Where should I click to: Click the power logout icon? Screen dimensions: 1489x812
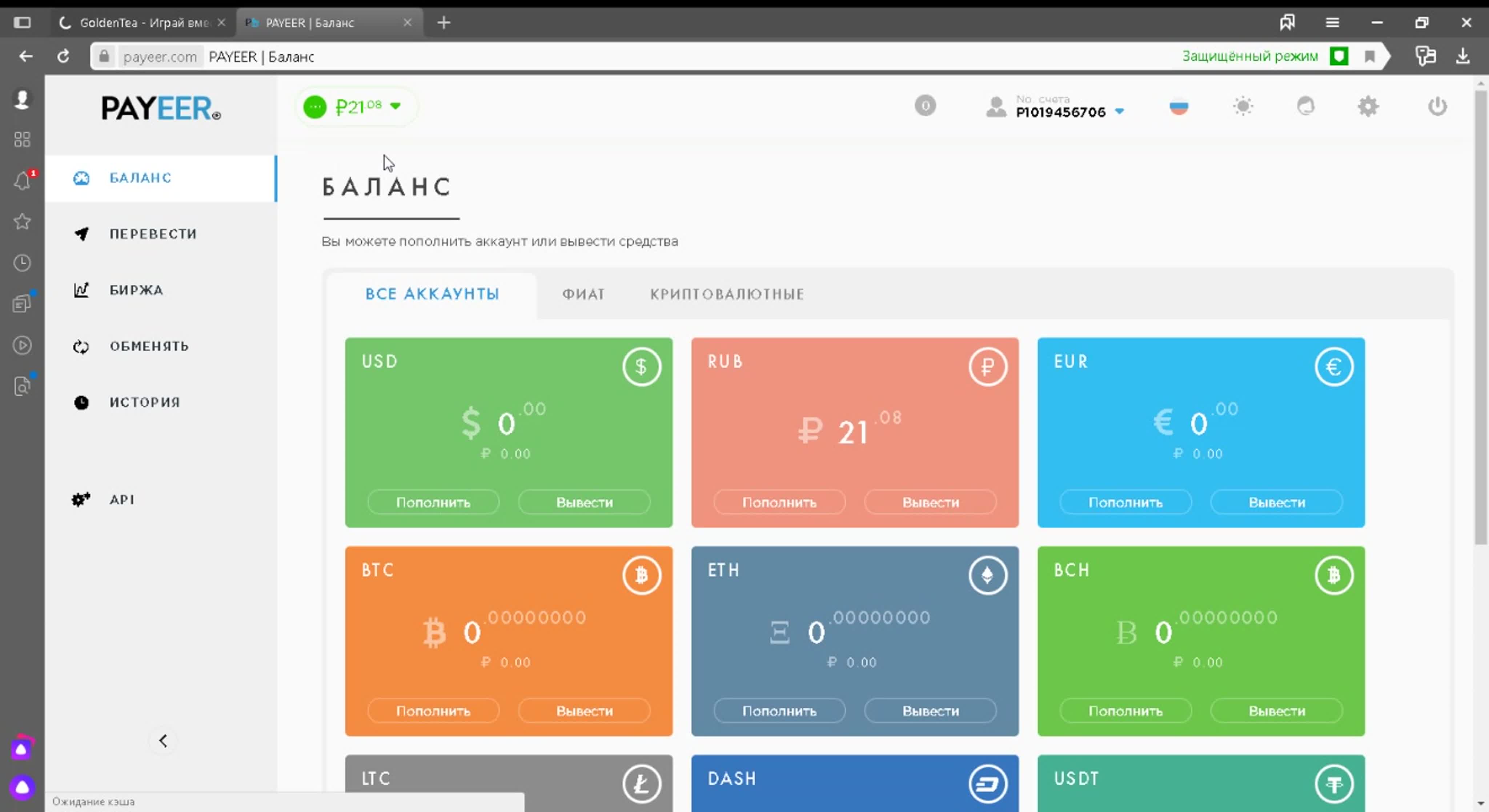click(1437, 106)
